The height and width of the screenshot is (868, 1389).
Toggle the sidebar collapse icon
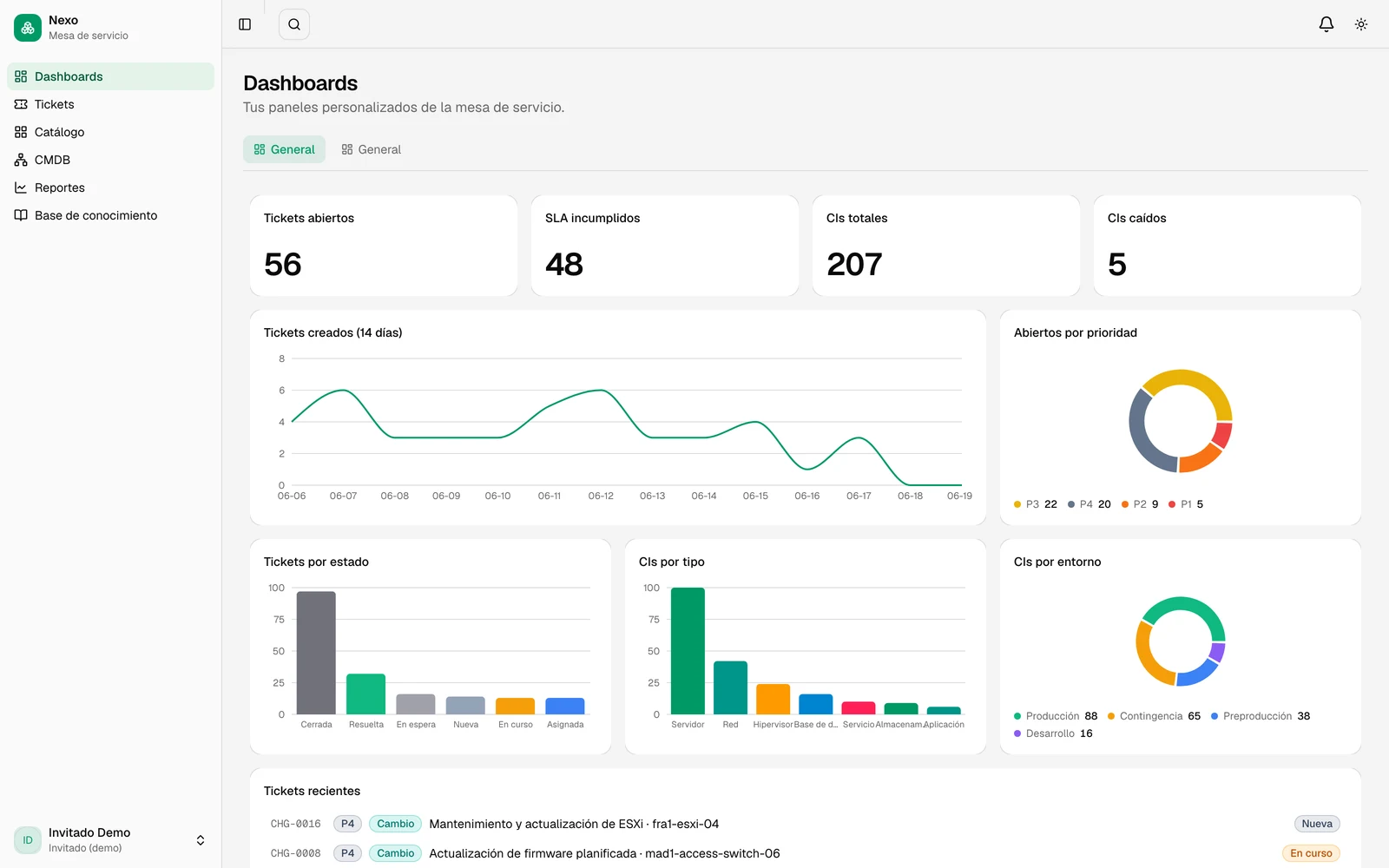(245, 24)
